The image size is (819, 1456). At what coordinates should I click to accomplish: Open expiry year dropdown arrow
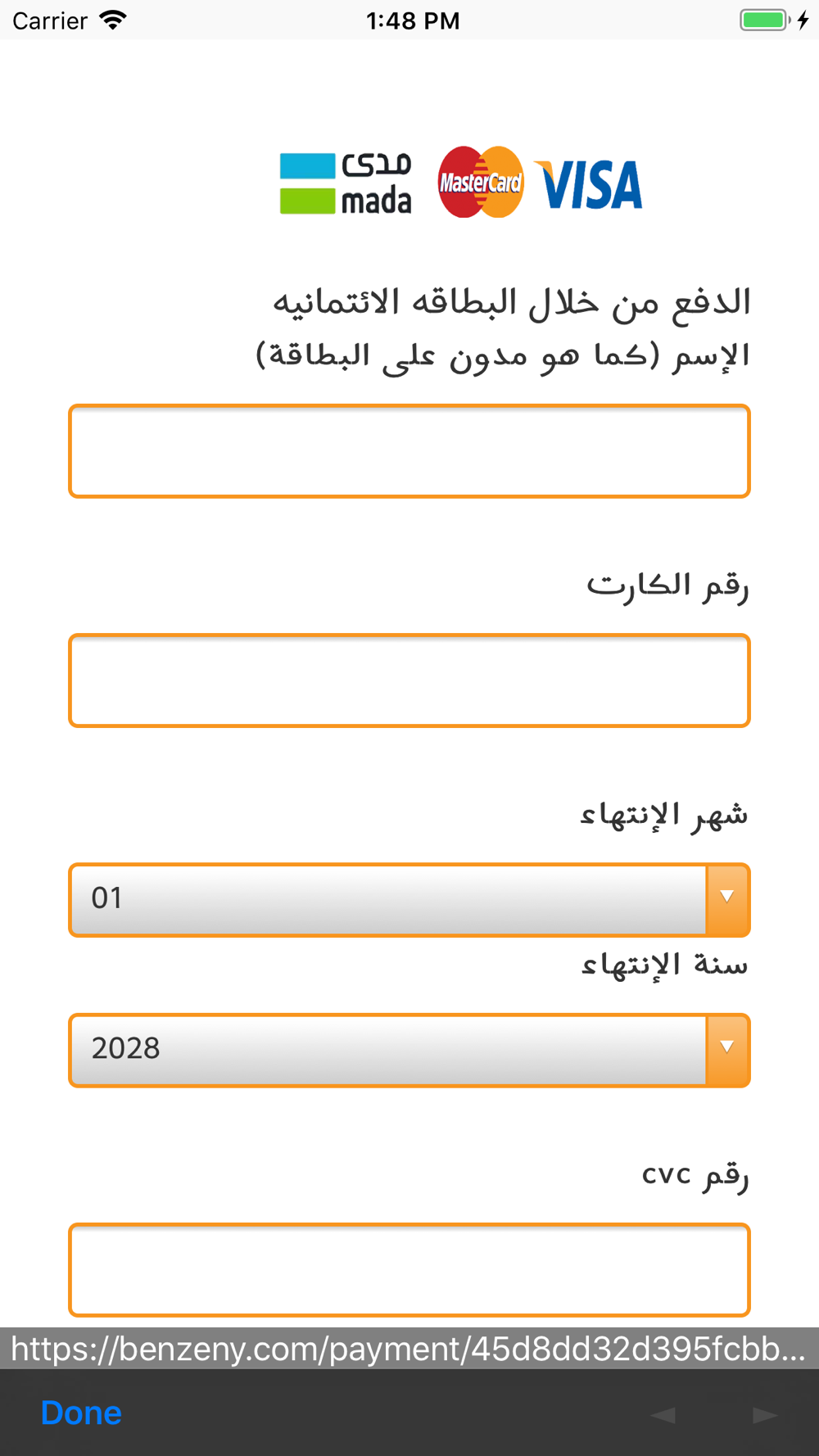coord(727,1050)
